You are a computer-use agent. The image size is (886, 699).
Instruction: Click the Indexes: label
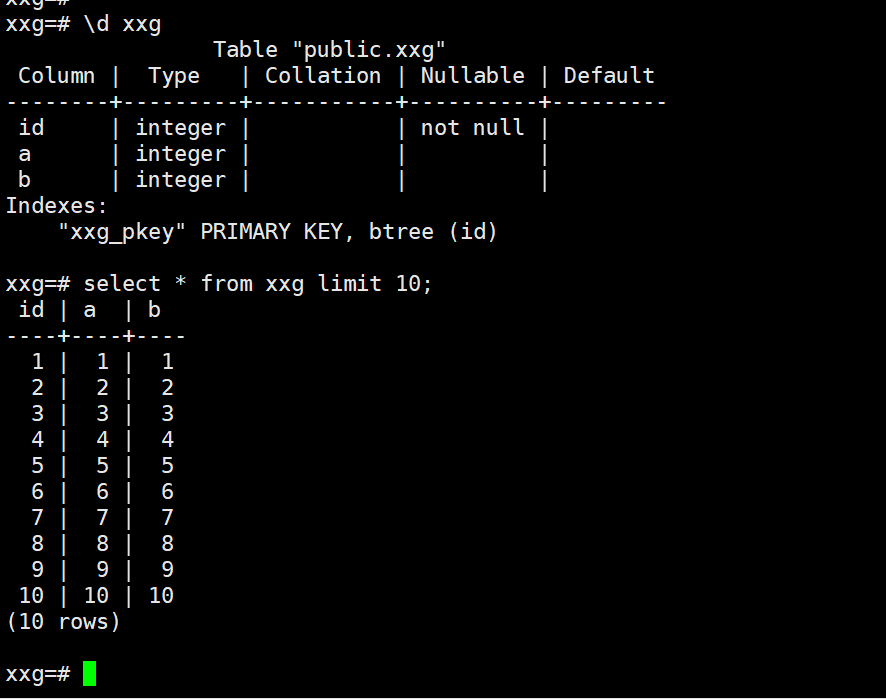pyautogui.click(x=57, y=206)
